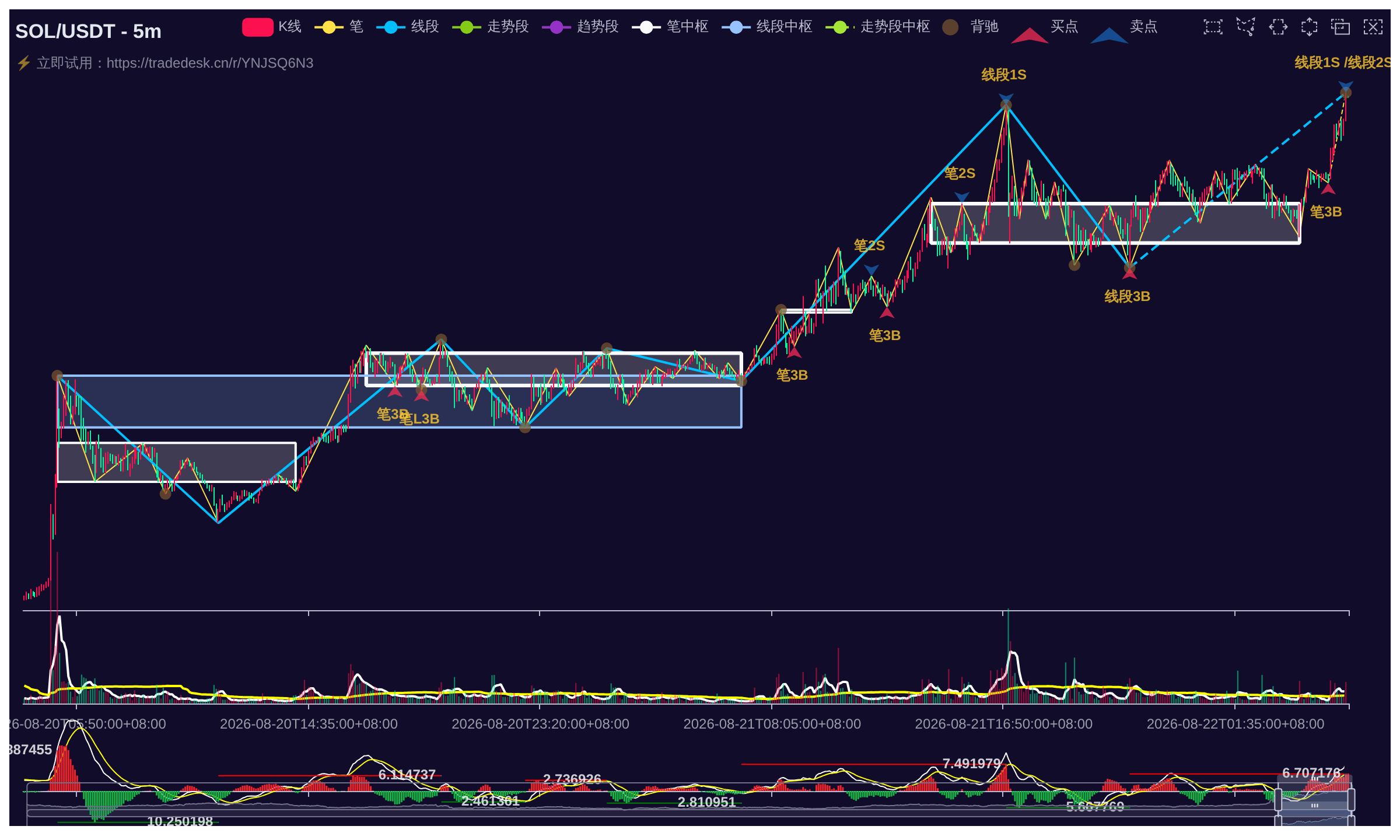Toggle the 线段 legend item
This screenshot has height=840, width=1400.
tap(408, 27)
